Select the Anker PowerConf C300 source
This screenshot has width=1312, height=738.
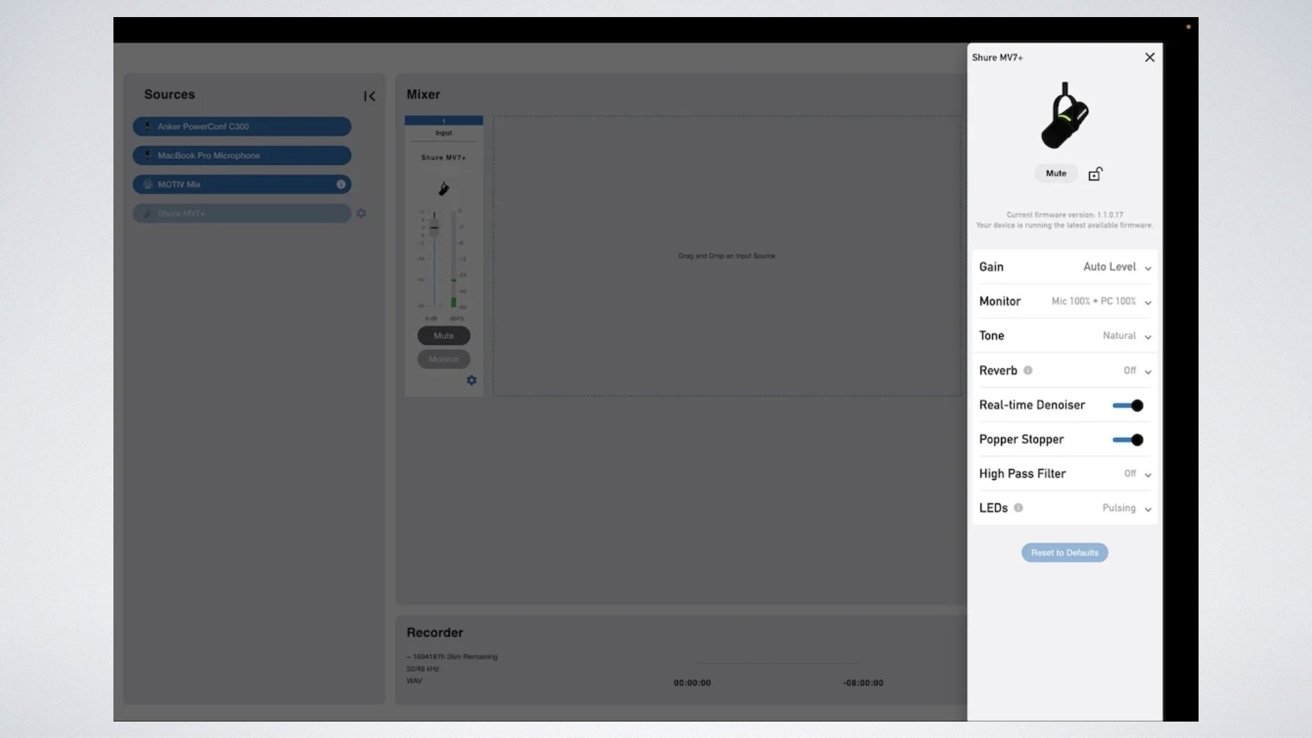[242, 127]
